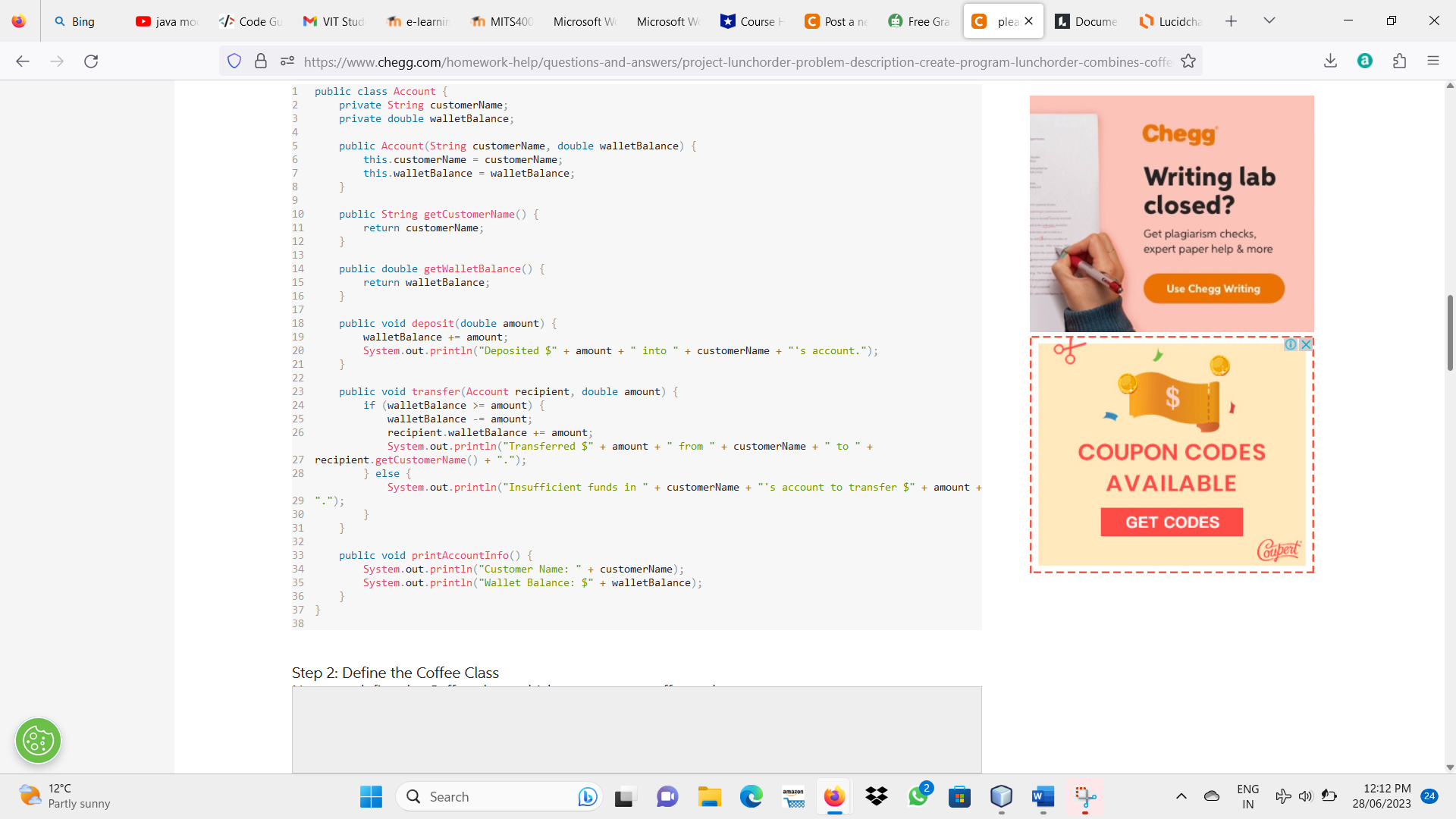Image resolution: width=1456 pixels, height=819 pixels.
Task: Switch to the e-learning Moodle tab
Action: [x=418, y=21]
